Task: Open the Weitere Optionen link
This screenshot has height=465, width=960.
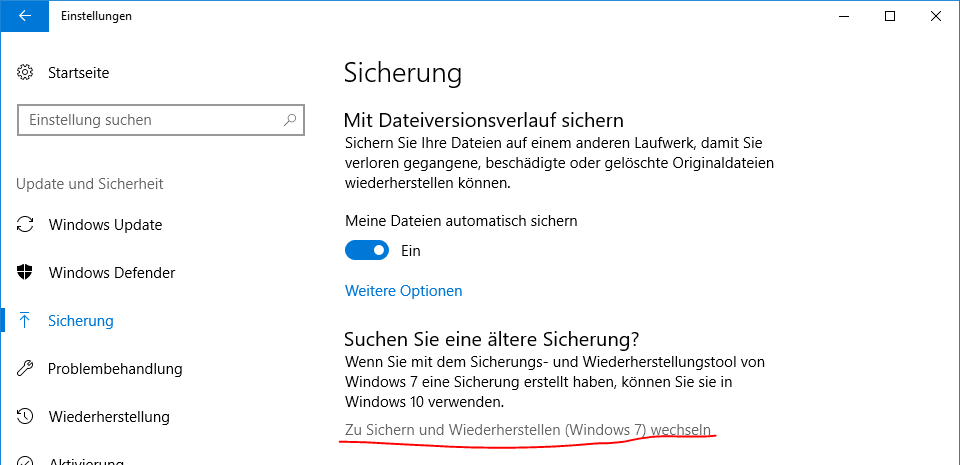Action: [x=404, y=291]
